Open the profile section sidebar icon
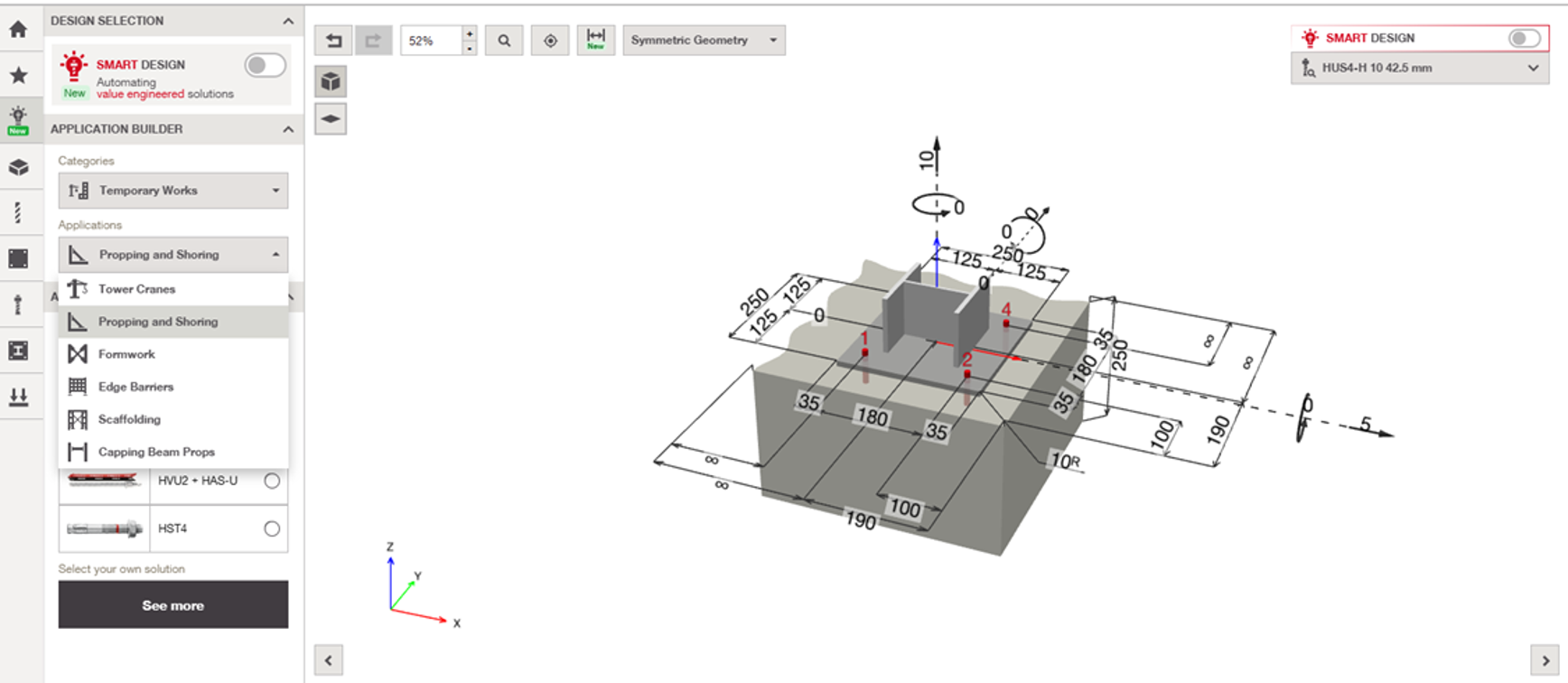1568x683 pixels. (18, 351)
